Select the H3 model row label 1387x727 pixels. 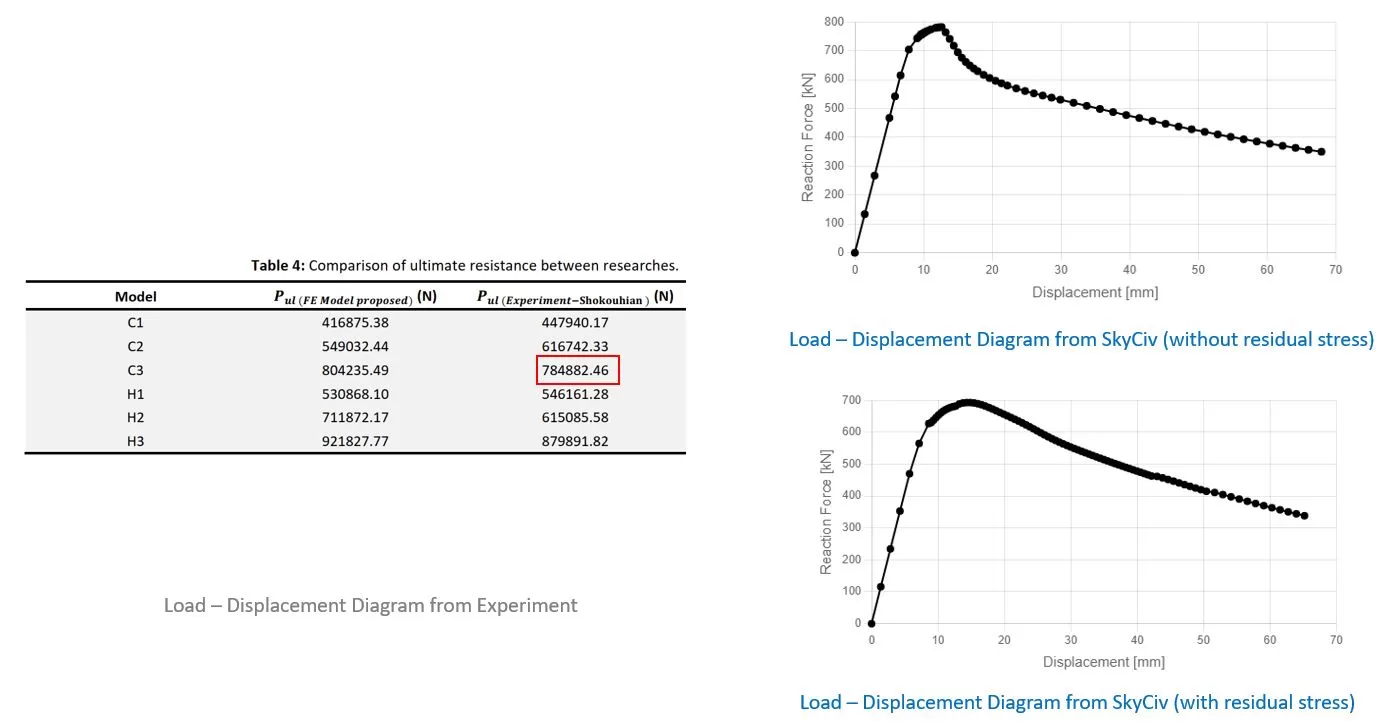click(136, 441)
